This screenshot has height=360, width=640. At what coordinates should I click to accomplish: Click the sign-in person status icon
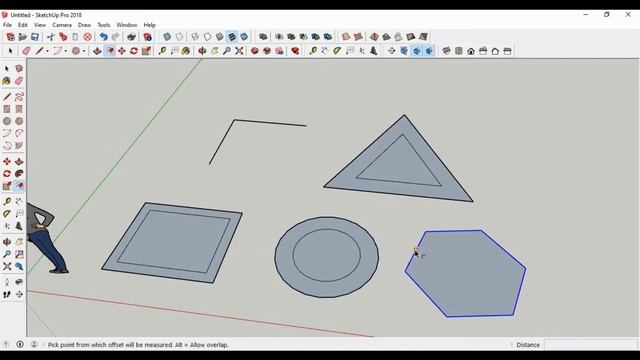click(34, 344)
